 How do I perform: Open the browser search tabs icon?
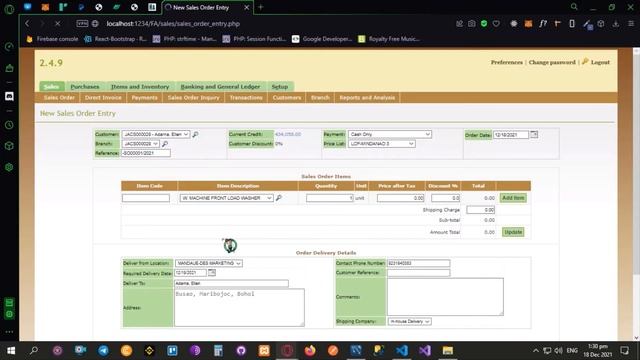(574, 7)
